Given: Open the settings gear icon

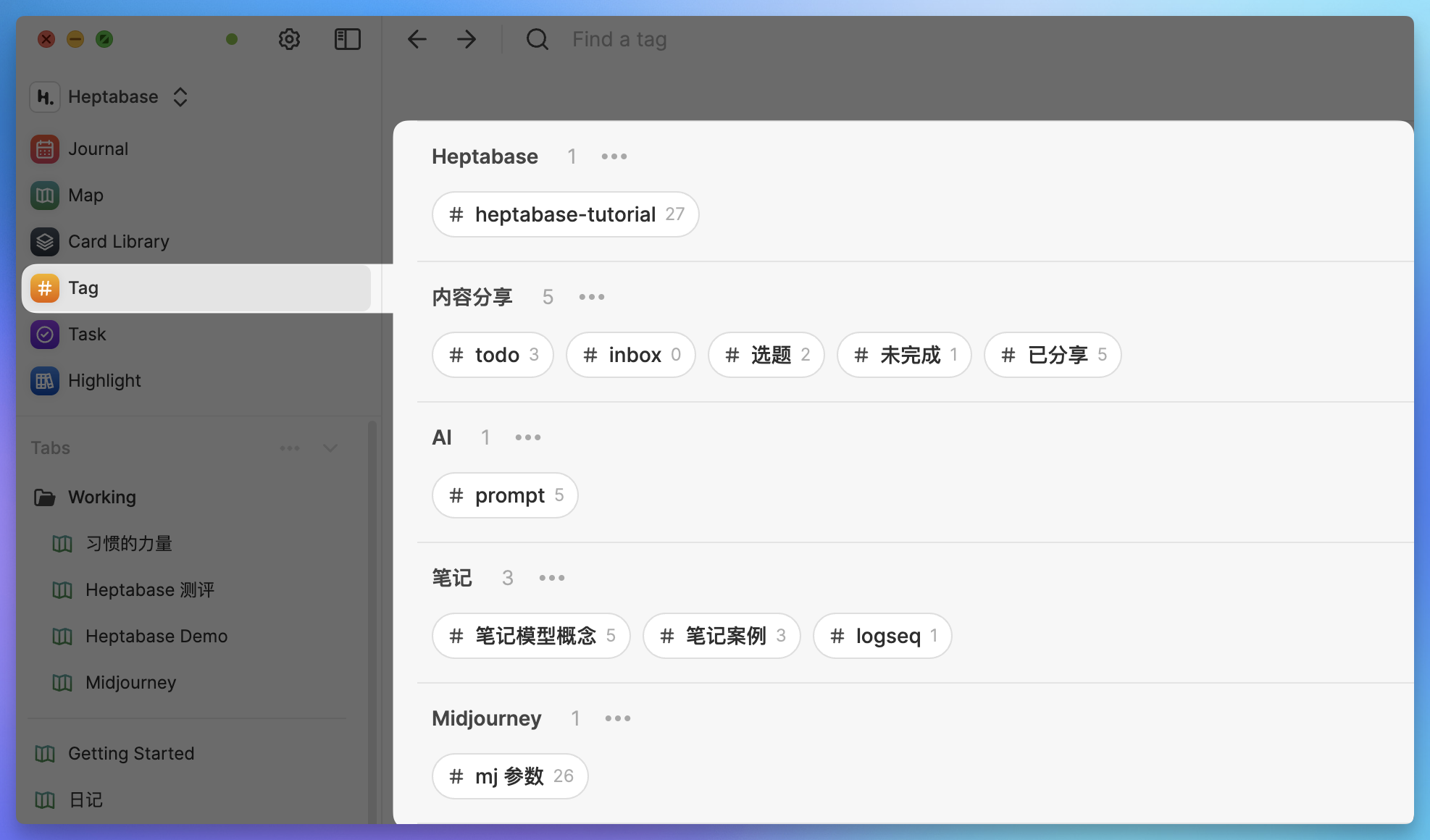Looking at the screenshot, I should click(289, 39).
